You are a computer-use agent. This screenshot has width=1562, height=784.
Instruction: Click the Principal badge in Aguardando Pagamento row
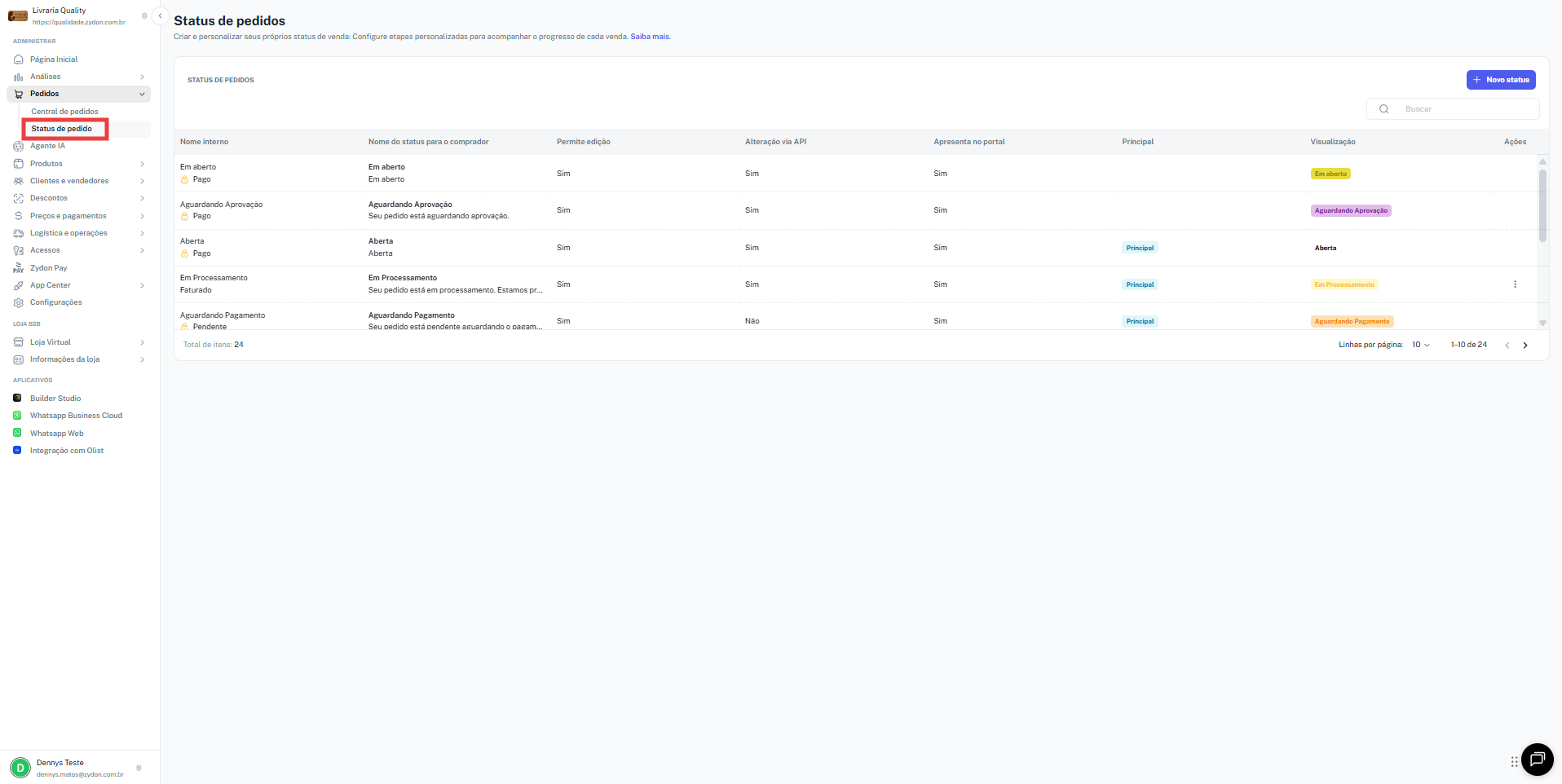tap(1140, 321)
